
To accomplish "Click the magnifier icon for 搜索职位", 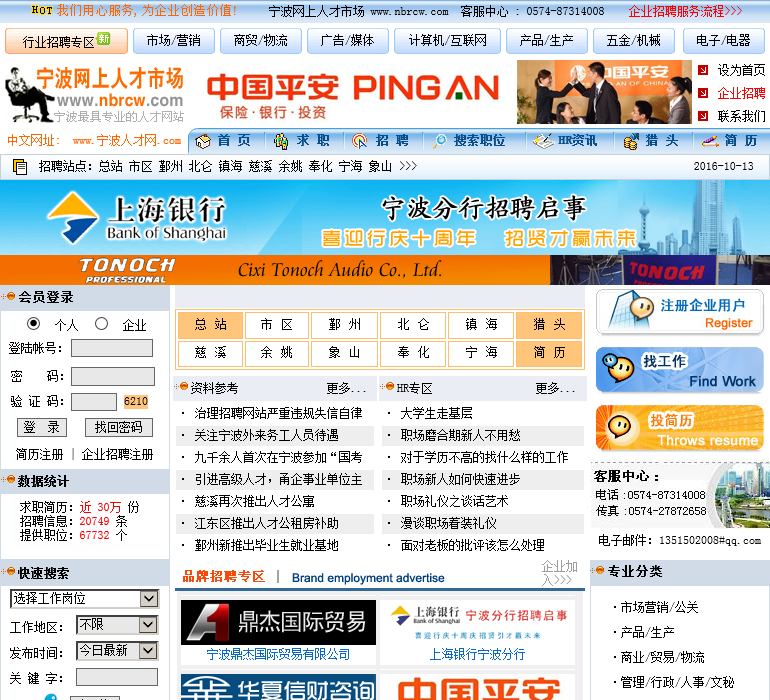I will (439, 141).
